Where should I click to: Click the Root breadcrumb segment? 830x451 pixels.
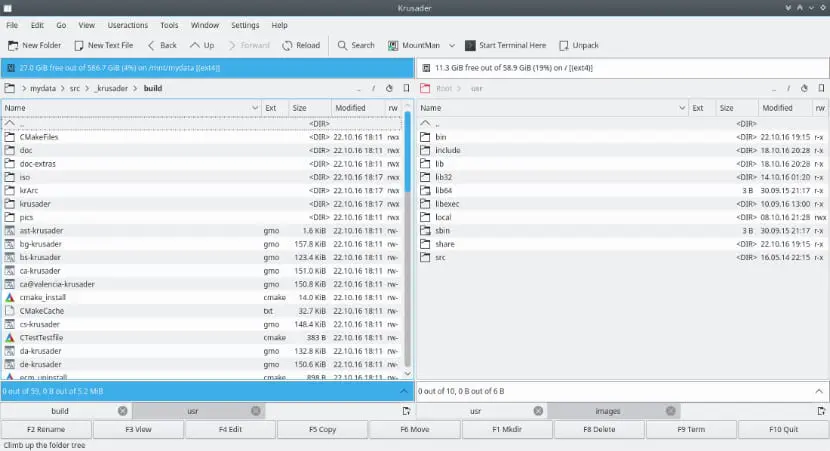click(444, 88)
